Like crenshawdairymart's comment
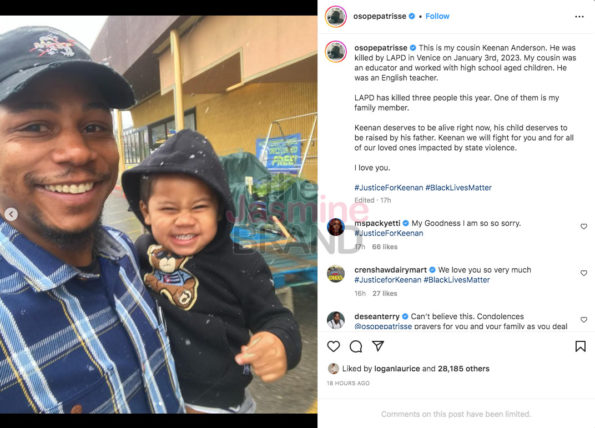Viewport: 595px width, 428px height. click(x=584, y=273)
